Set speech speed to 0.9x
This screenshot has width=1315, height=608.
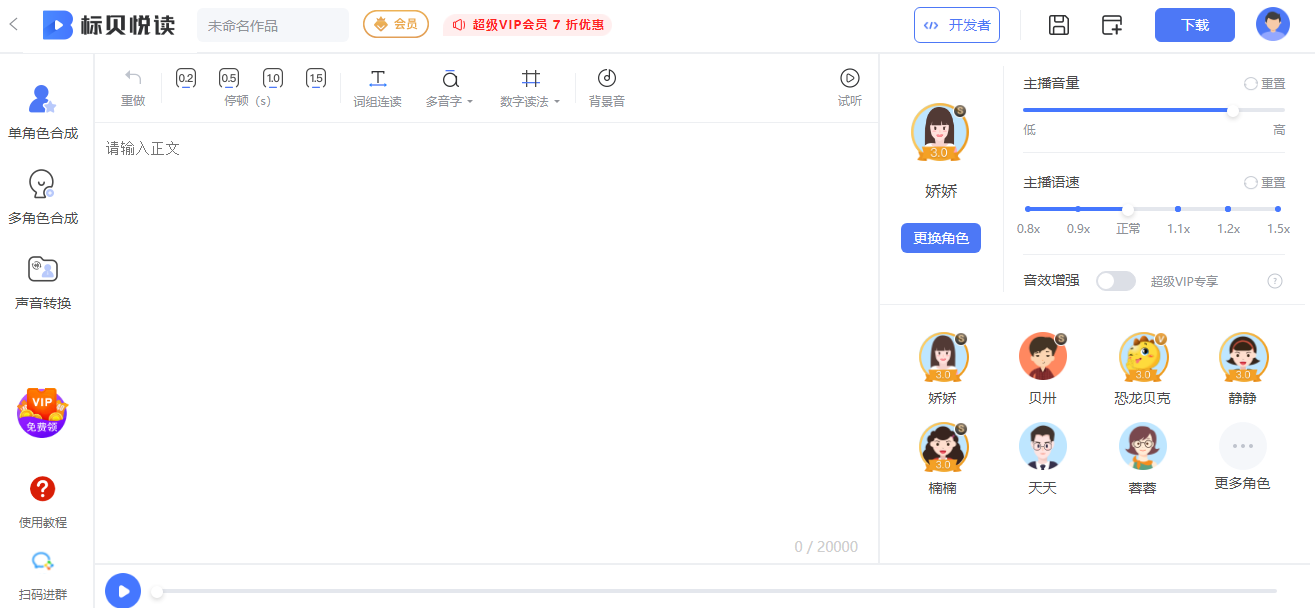point(1078,209)
